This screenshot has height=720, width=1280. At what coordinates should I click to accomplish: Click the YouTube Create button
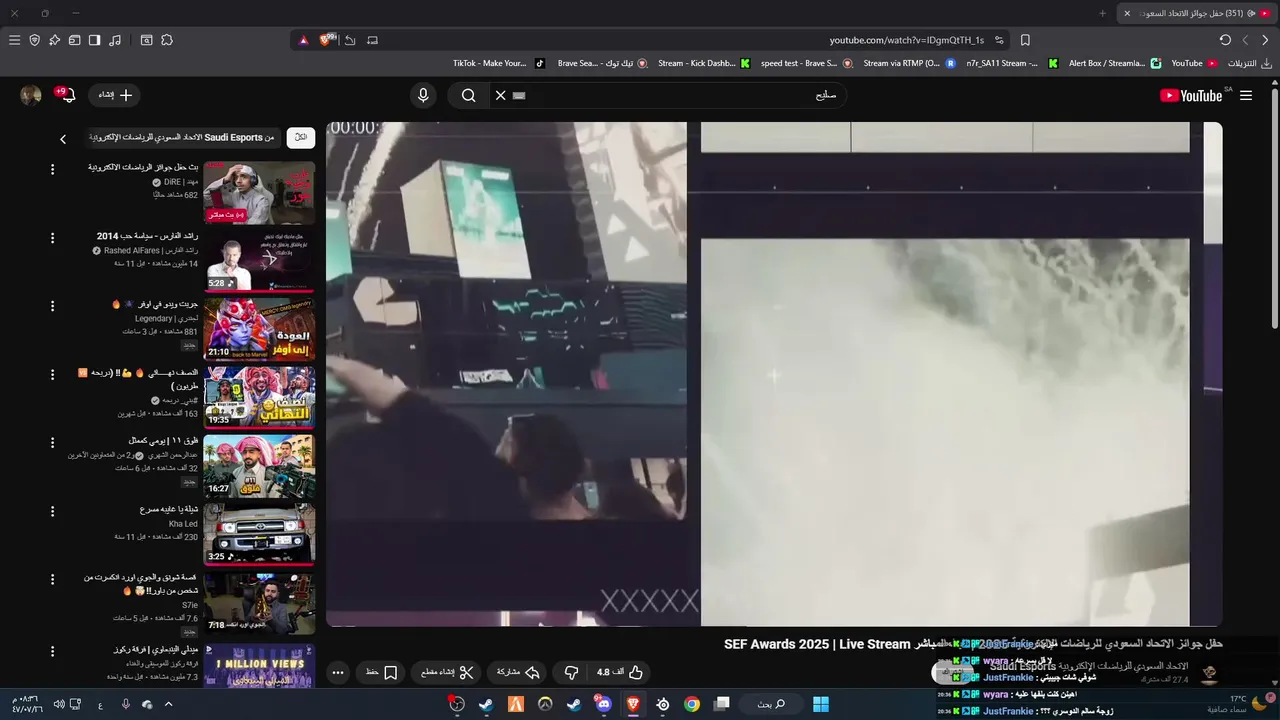(115, 95)
